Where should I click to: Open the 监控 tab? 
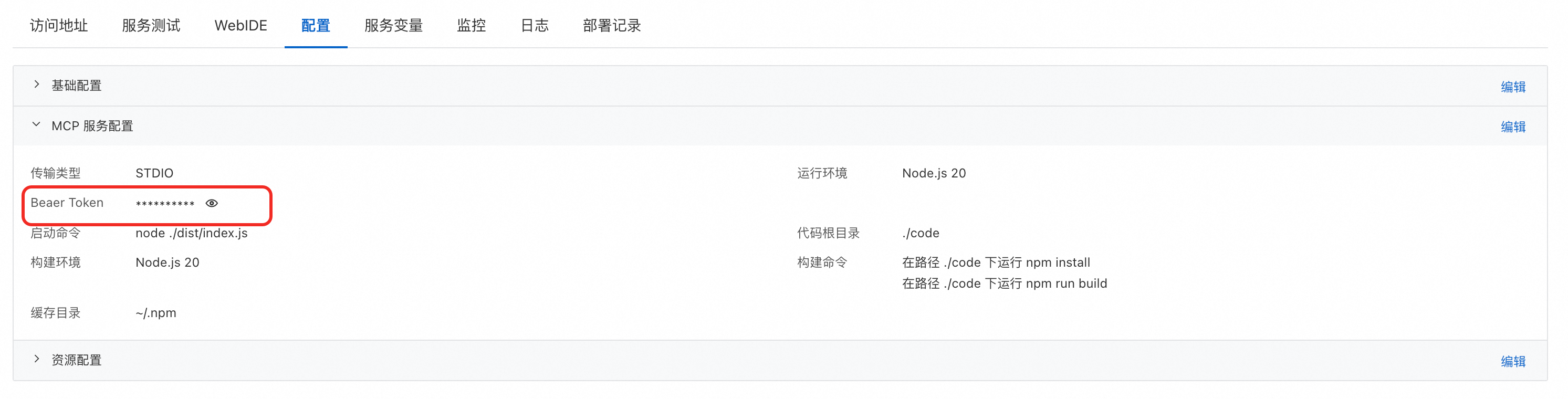[x=471, y=26]
